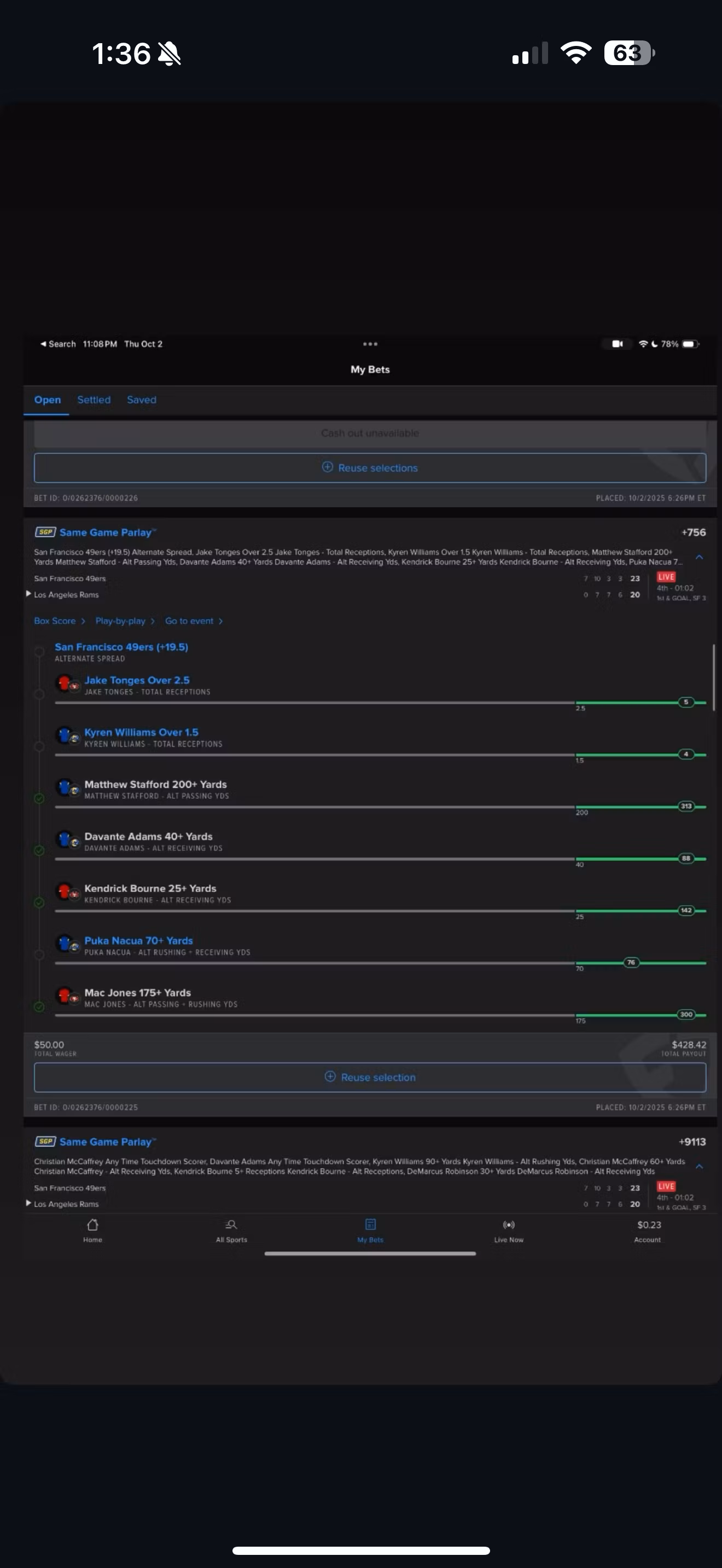Click Reuse selection under $50.00 wager
The height and width of the screenshot is (1568, 722).
tap(370, 1077)
